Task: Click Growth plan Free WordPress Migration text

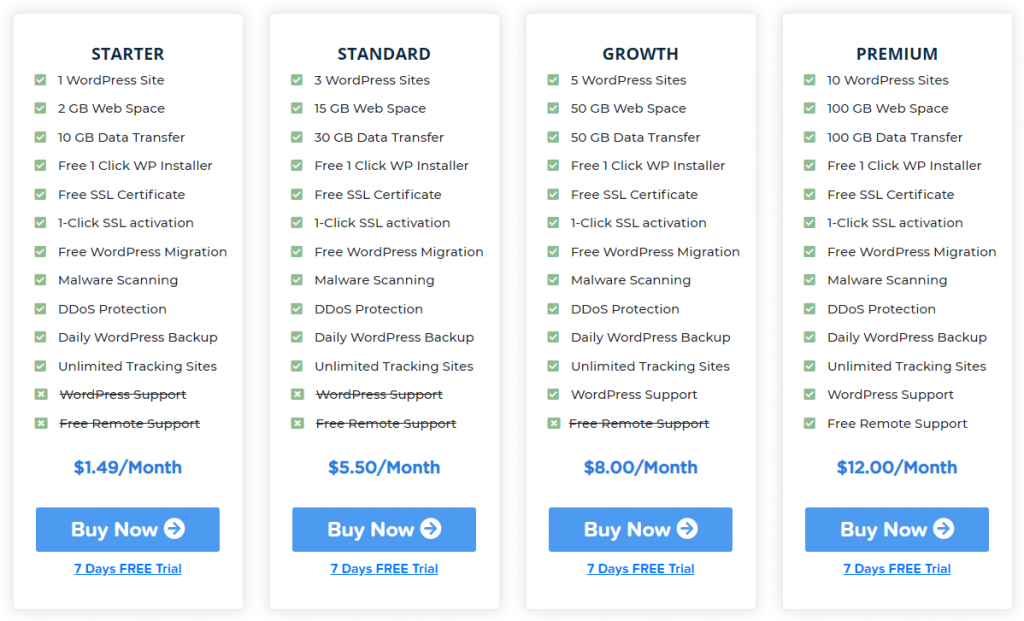Action: click(x=655, y=252)
